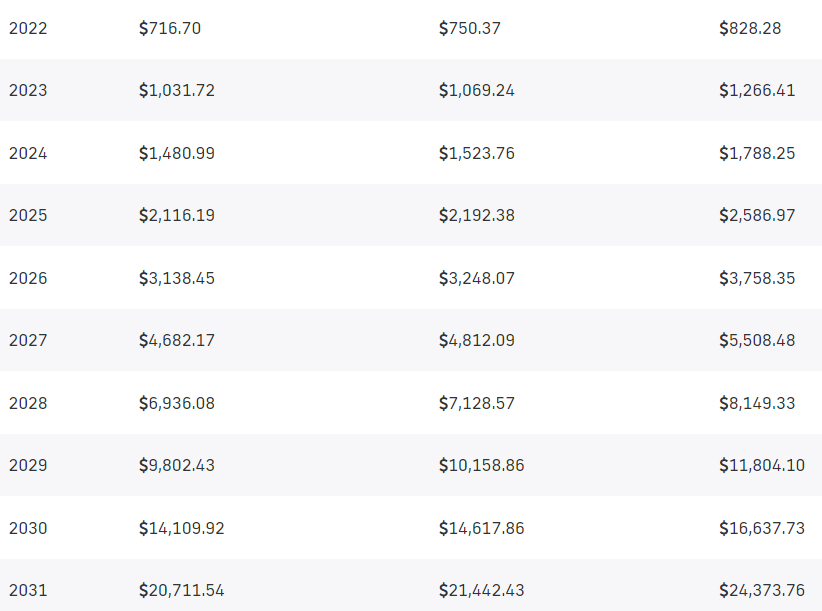This screenshot has height=611, width=822.
Task: Click the 2031 year label
Action: coord(28,591)
